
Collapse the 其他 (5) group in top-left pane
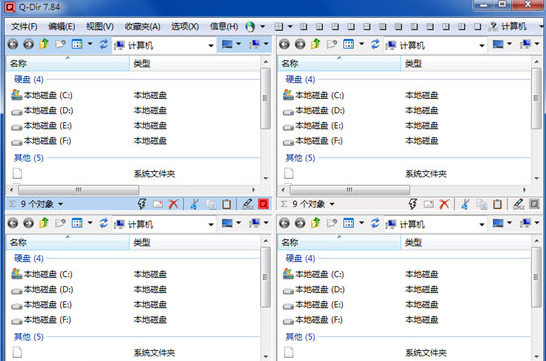pos(29,158)
